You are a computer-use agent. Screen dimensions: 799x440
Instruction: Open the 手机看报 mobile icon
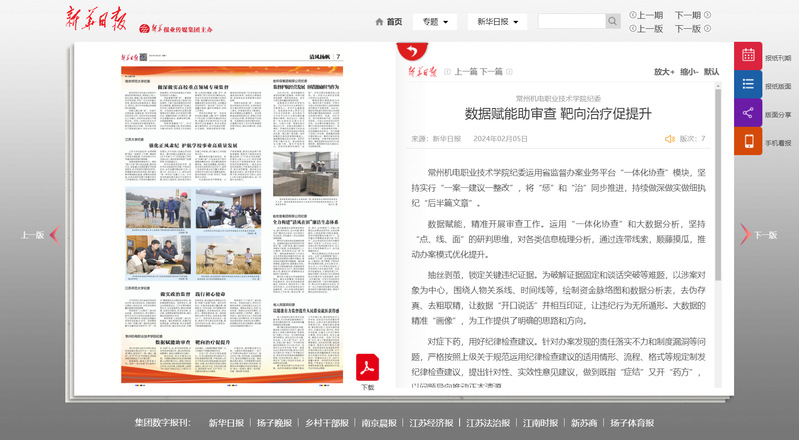coord(748,142)
